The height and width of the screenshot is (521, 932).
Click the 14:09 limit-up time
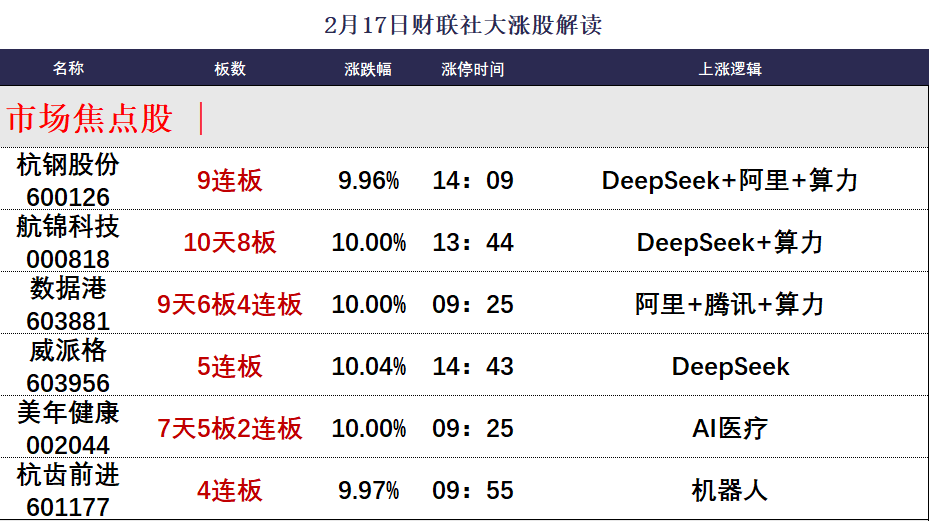click(x=473, y=181)
